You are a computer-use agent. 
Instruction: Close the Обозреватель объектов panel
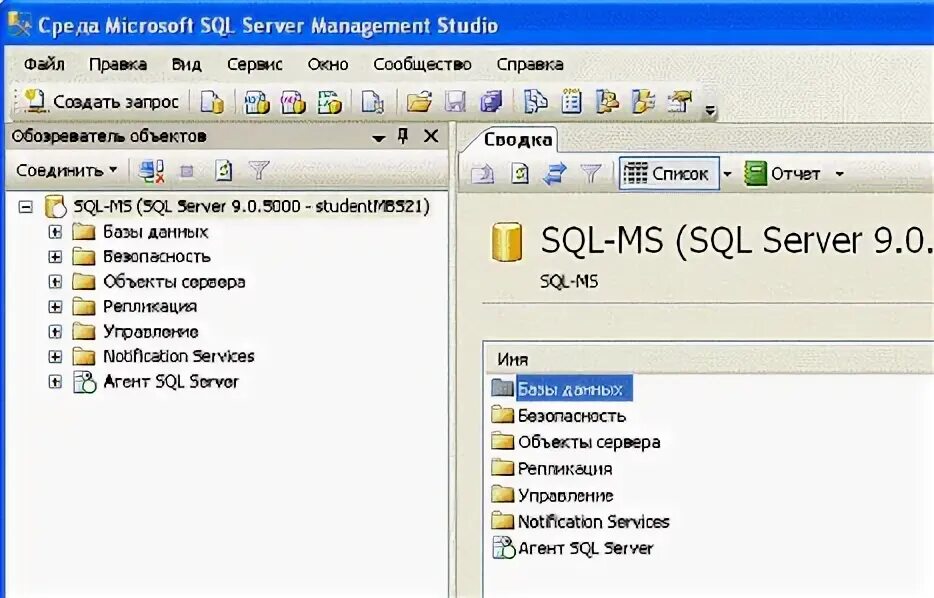(x=431, y=136)
